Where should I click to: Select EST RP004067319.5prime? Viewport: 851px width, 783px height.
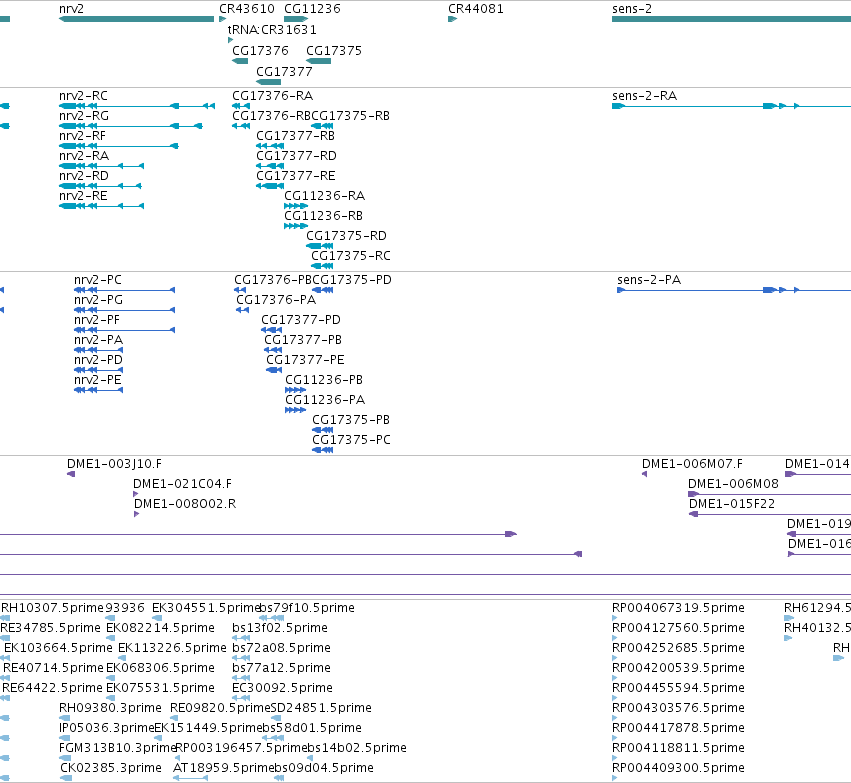[678, 608]
